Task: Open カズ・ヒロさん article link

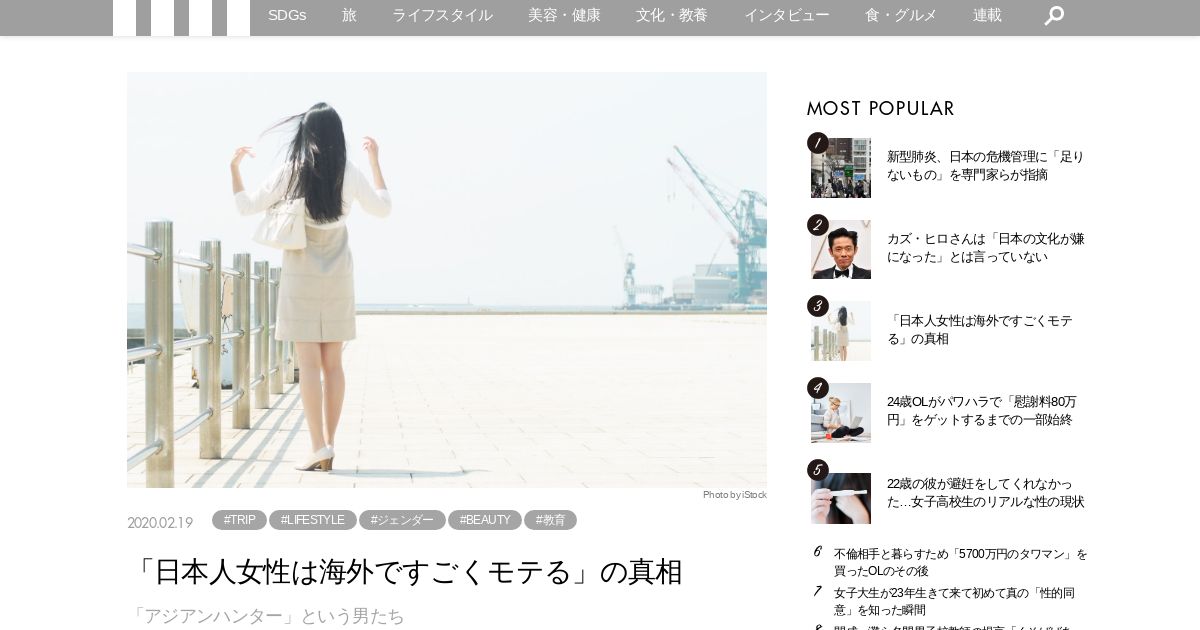Action: tap(985, 248)
